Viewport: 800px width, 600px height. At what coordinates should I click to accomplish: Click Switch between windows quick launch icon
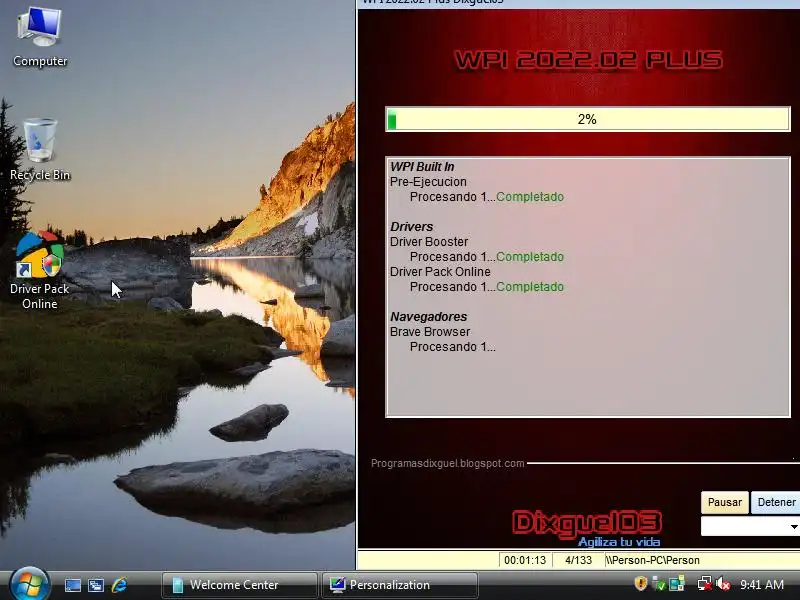click(95, 585)
